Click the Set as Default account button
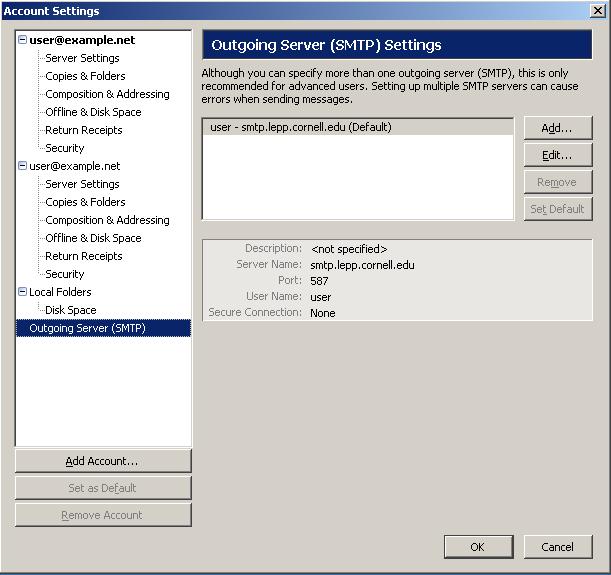The image size is (611, 575). 103,488
